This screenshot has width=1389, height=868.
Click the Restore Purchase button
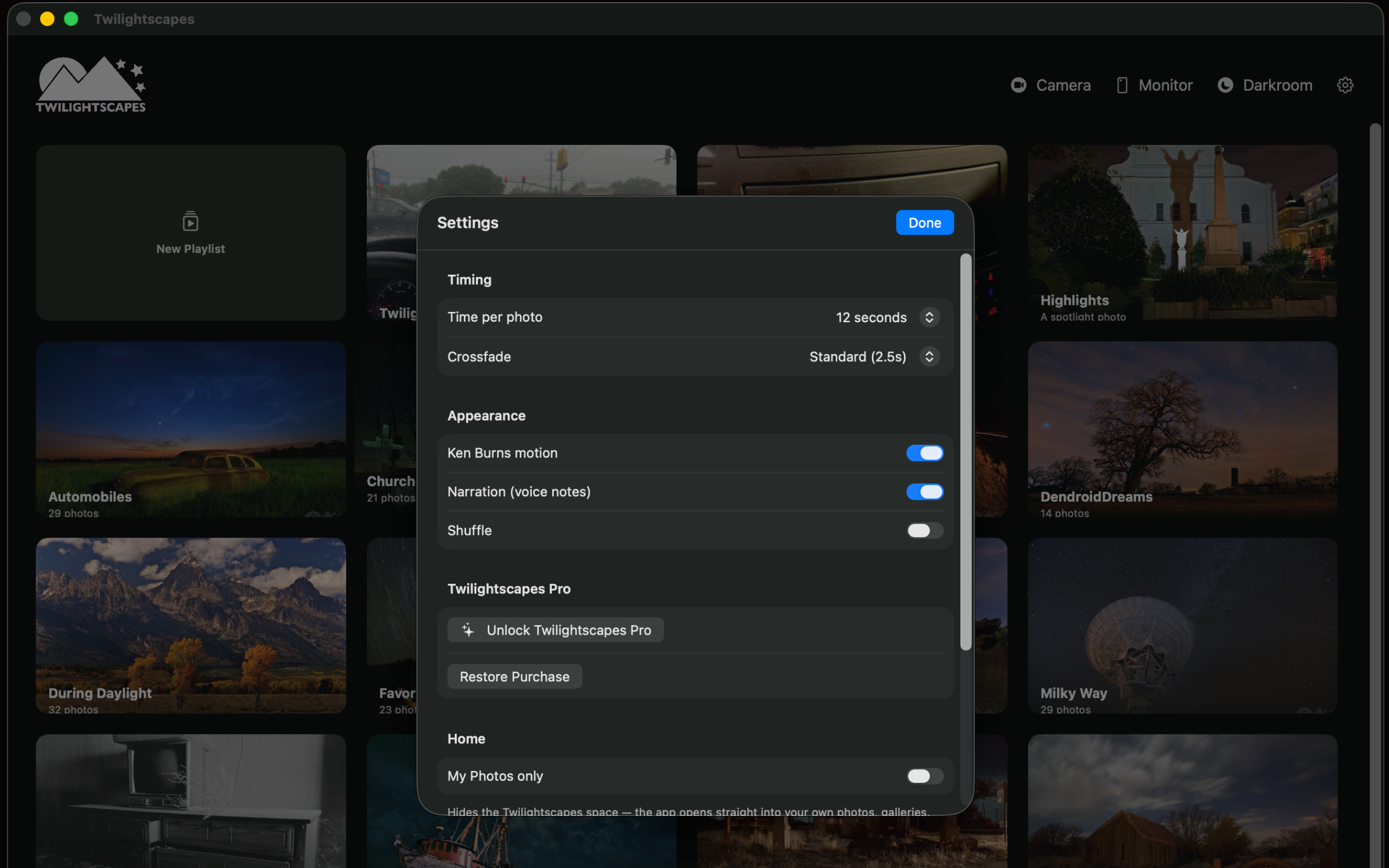click(514, 676)
